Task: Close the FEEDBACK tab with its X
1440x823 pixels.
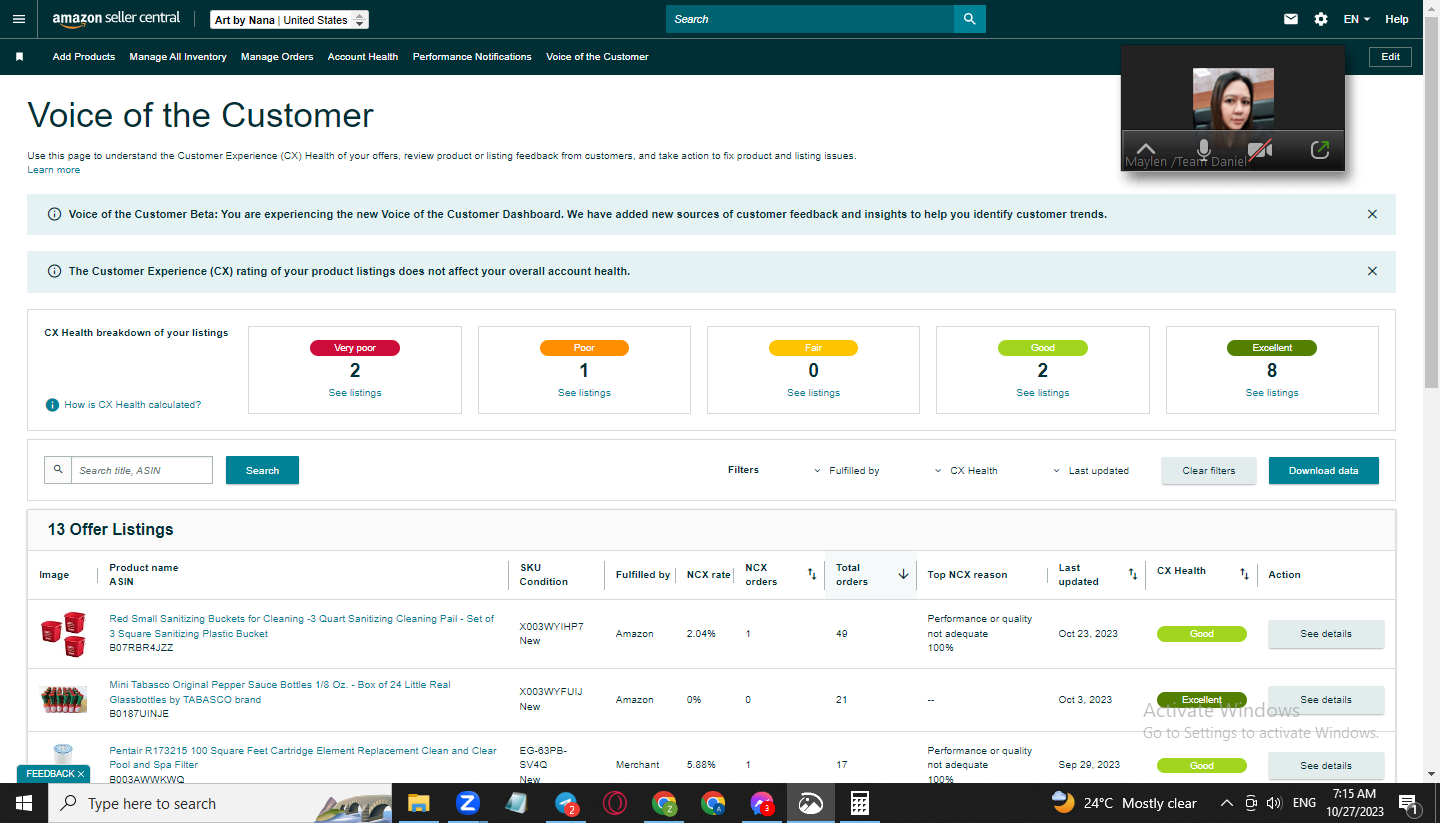Action: pyautogui.click(x=81, y=774)
